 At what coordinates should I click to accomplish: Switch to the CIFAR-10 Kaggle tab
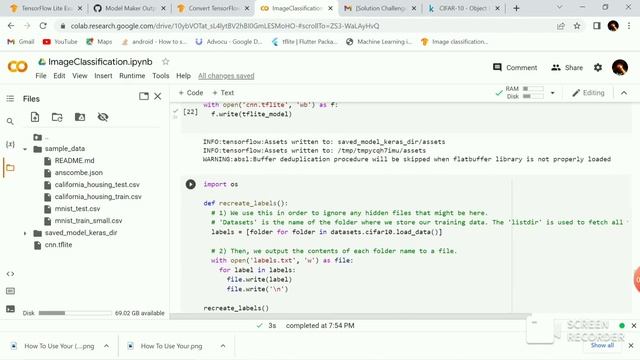click(x=463, y=8)
